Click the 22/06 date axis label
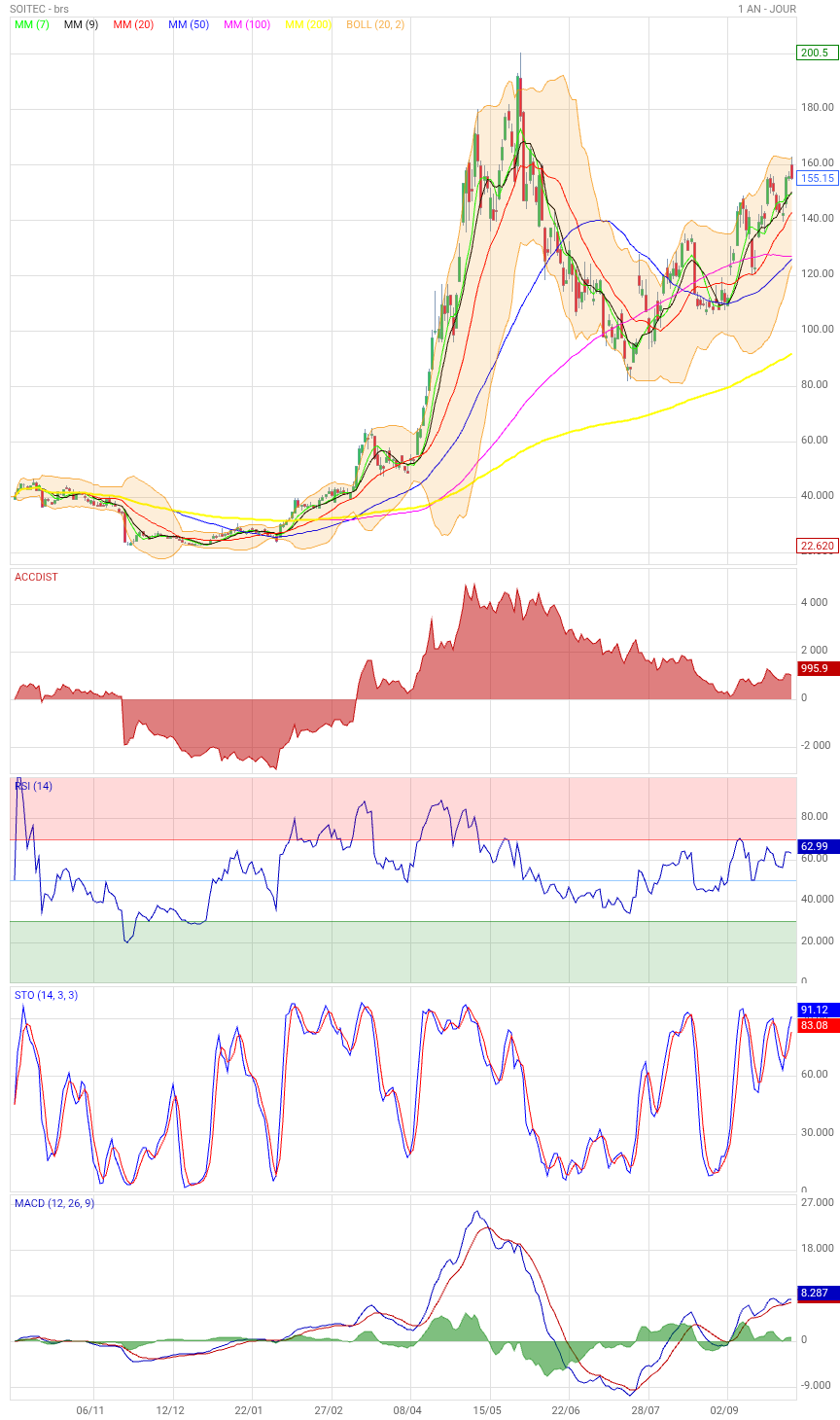The image size is (840, 1420). point(567,1409)
